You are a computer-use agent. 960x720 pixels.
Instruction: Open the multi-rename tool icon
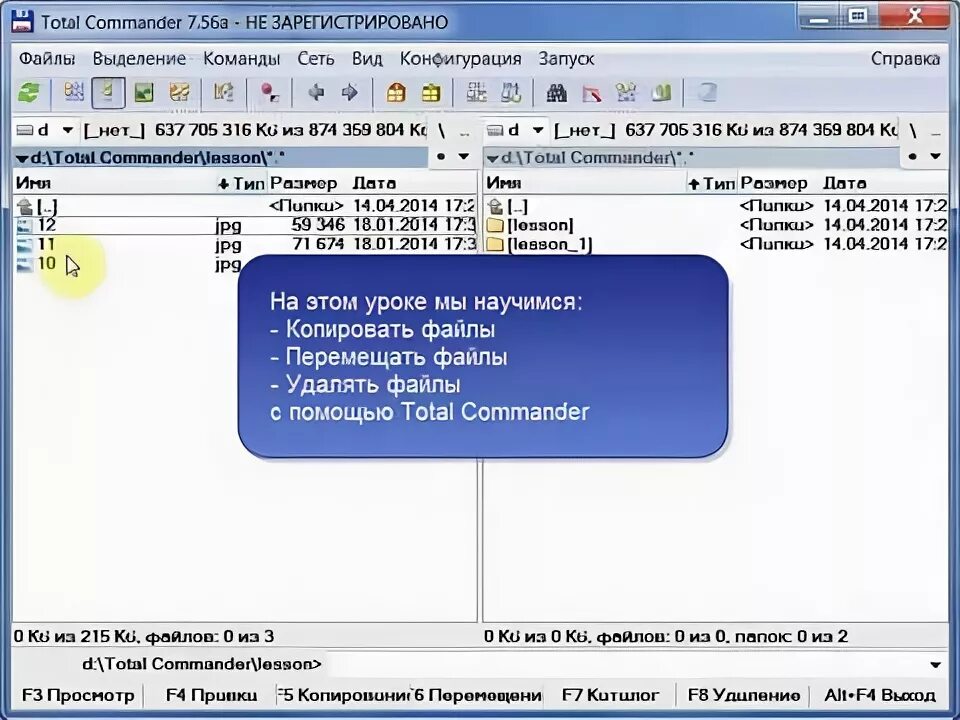point(591,93)
